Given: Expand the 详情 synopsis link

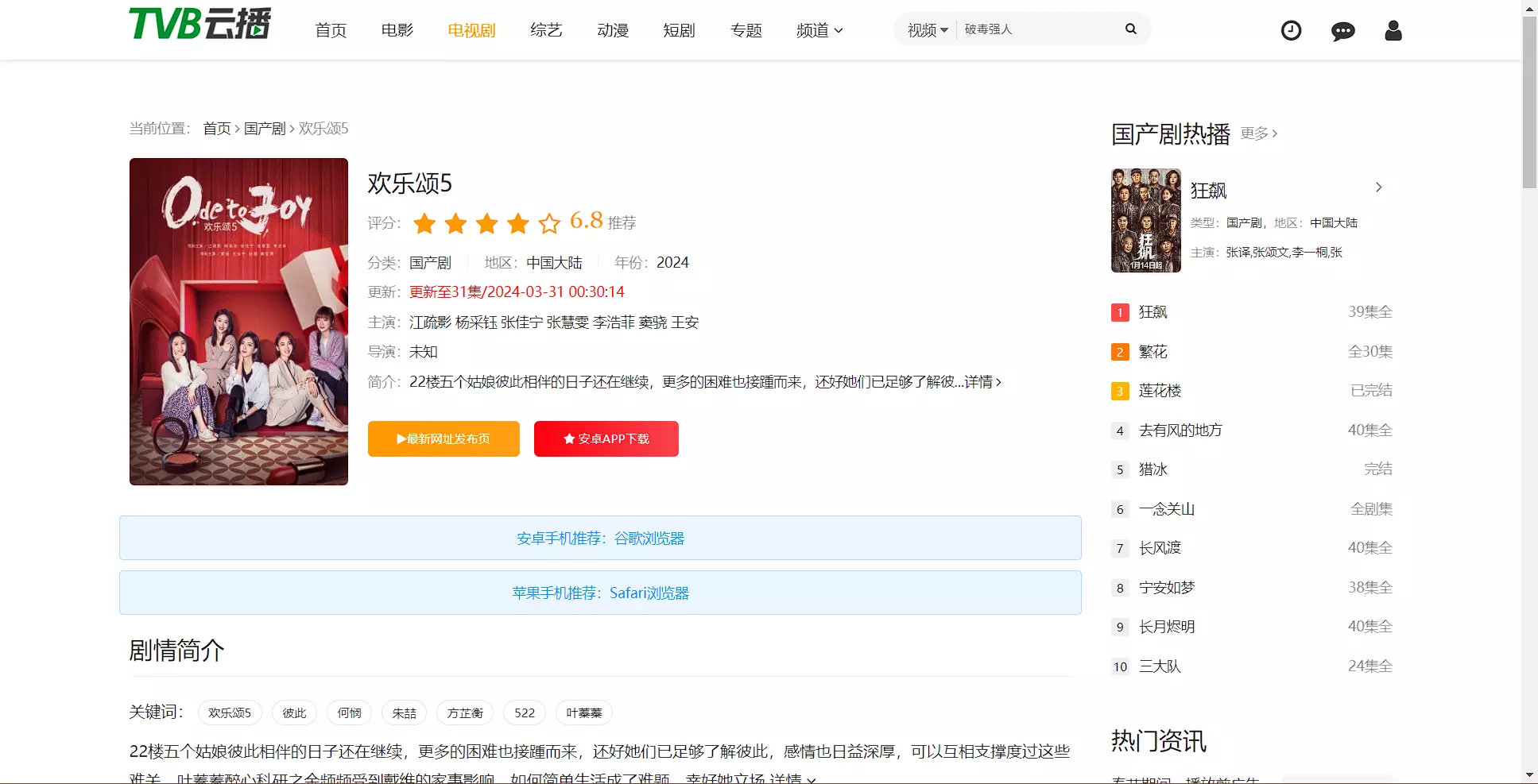Looking at the screenshot, I should [x=982, y=382].
